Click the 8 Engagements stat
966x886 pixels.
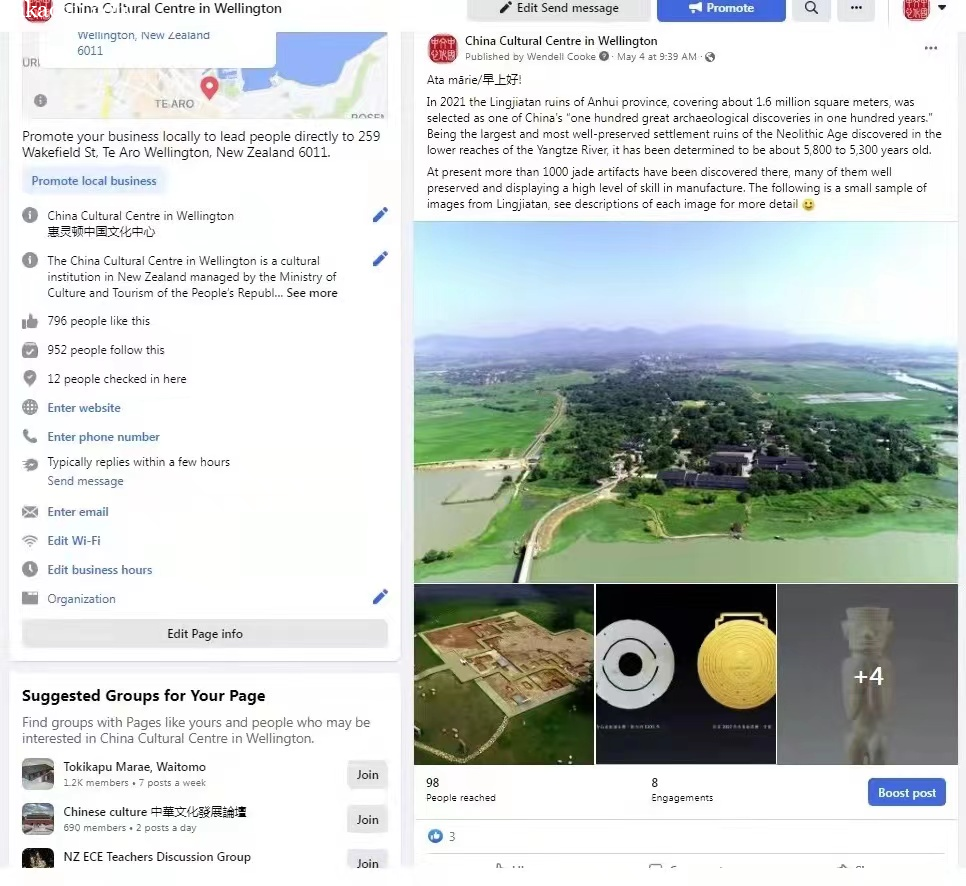point(682,789)
